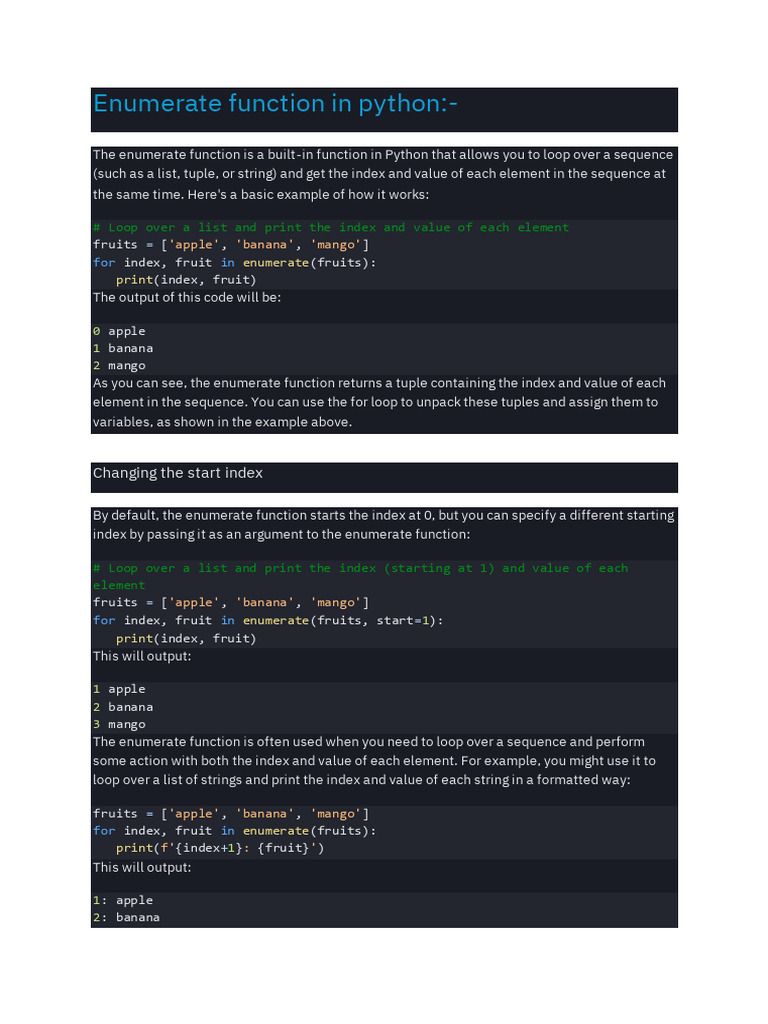Click the '1: apple' output line
The image size is (768, 1024).
click(x=123, y=900)
